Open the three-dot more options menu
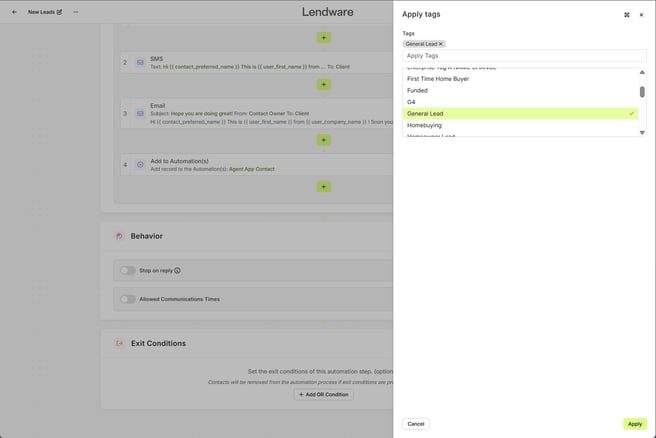 point(76,12)
